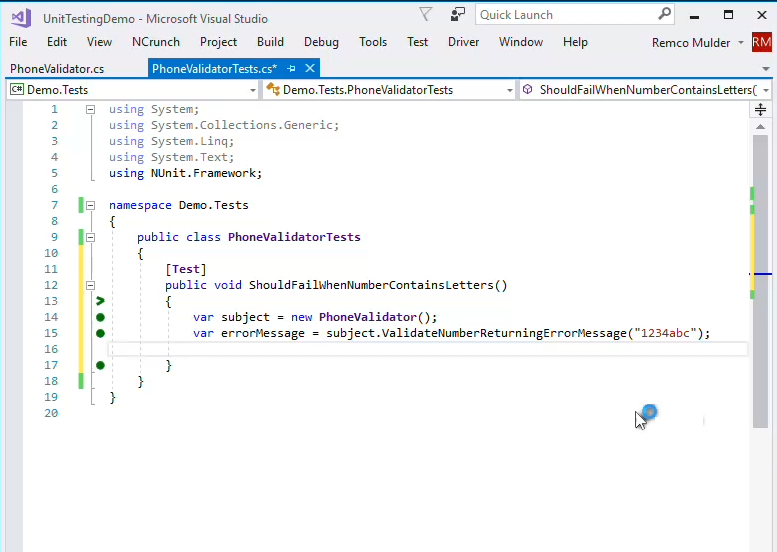Viewport: 777px width, 552px height.
Task: Click the split editor handle icon
Action: pyautogui.click(x=760, y=110)
